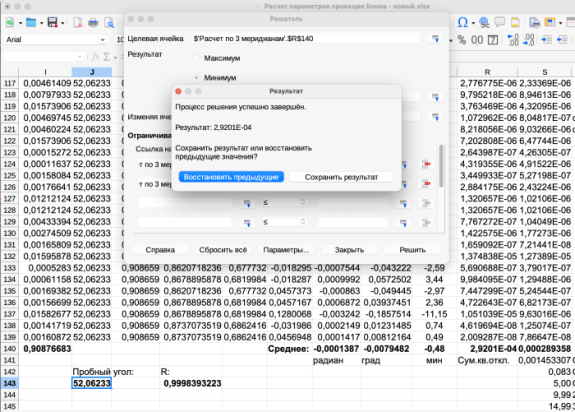This screenshot has width=575, height=412.
Task: Click value shrink icon in fourth constraint row
Action: click(403, 222)
